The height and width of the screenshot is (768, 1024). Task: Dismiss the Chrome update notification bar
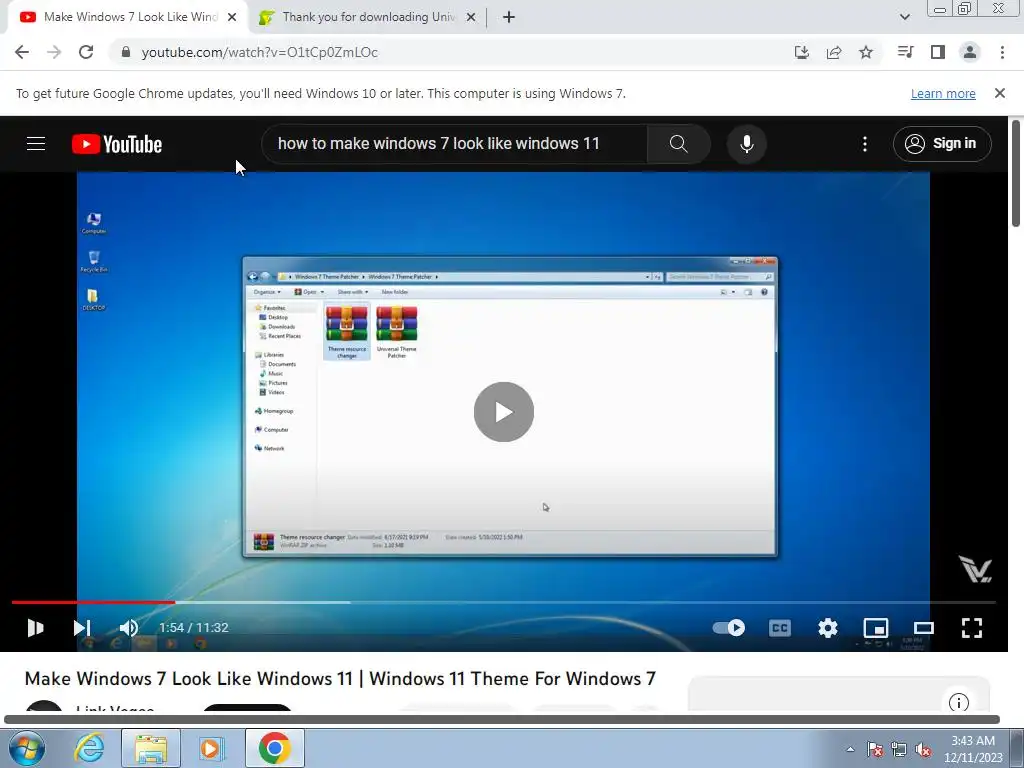pos(1000,93)
